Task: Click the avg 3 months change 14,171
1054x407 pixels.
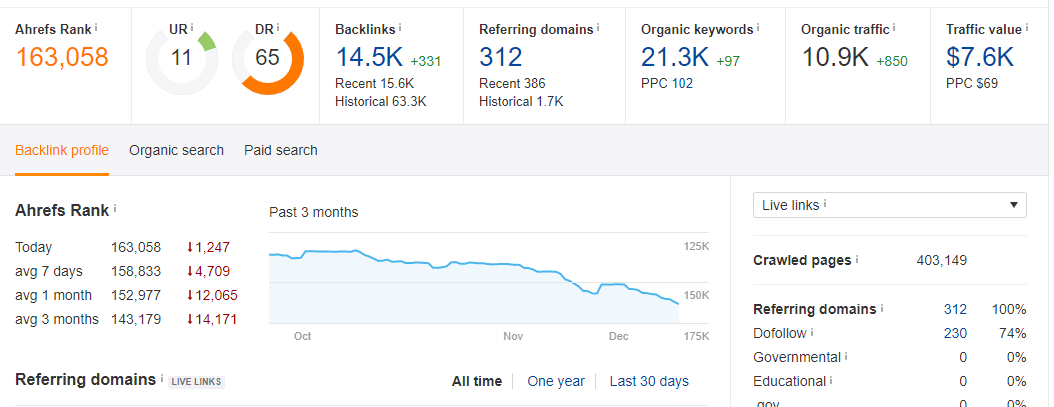Action: click(212, 320)
